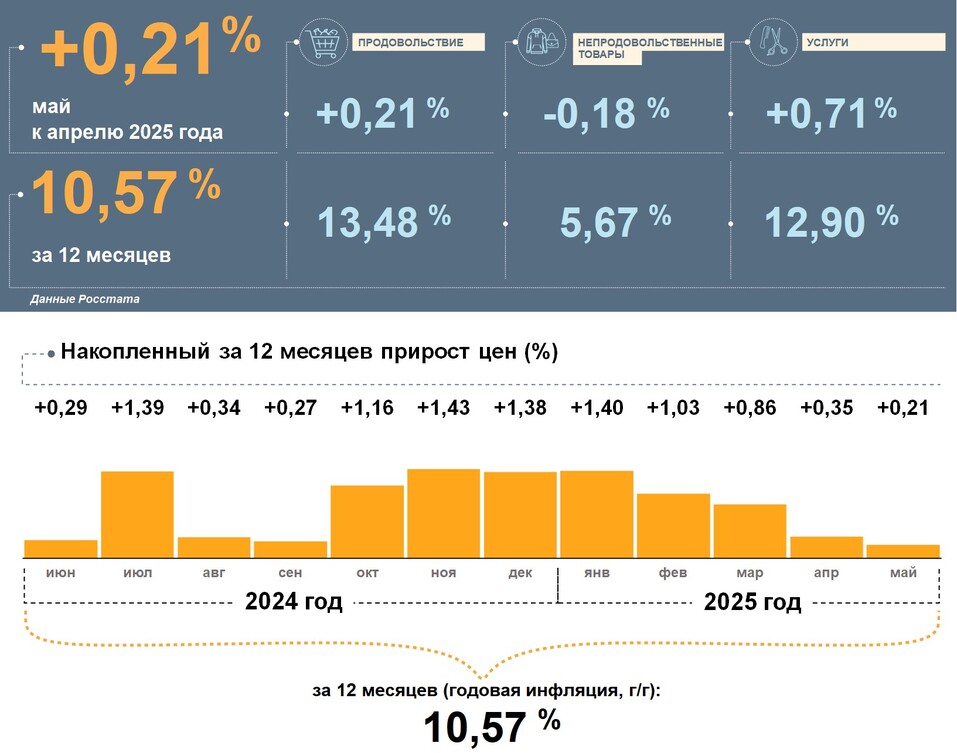Select the НЕПРОДОВОЛЬСТВЕННЫЕ ТОВАРЫ category label
The height and width of the screenshot is (753, 957).
646,49
